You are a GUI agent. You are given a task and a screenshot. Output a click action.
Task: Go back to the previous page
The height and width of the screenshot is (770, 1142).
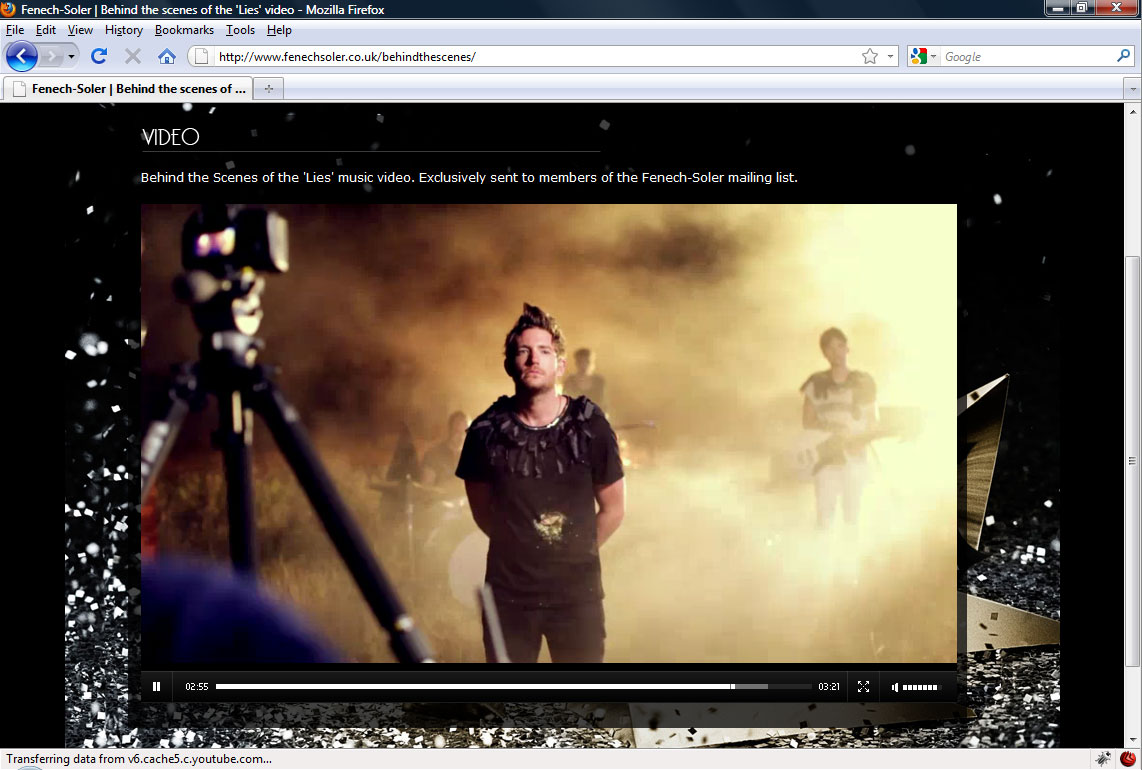(x=21, y=56)
